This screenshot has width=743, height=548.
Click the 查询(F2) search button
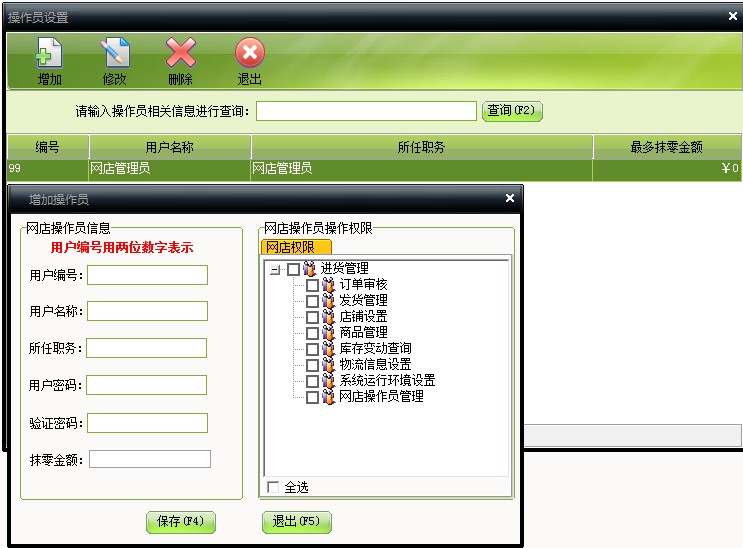pyautogui.click(x=512, y=110)
